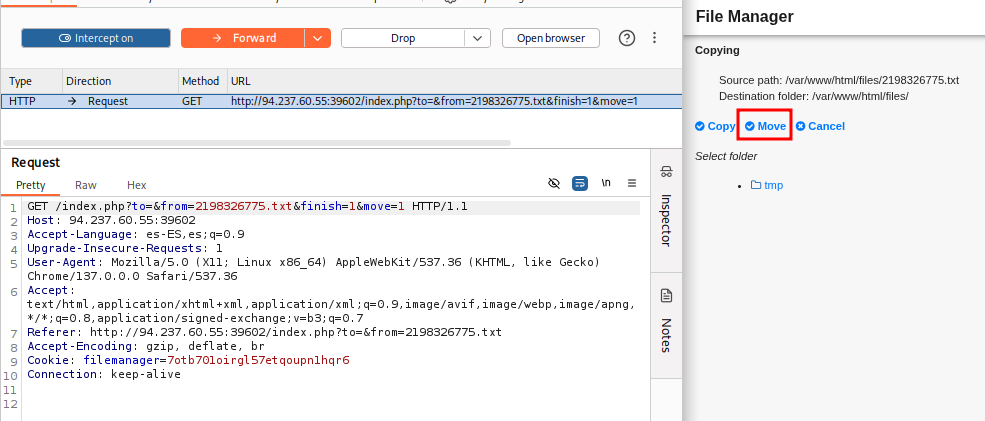Open the Request panel hamburger menu

(631, 183)
